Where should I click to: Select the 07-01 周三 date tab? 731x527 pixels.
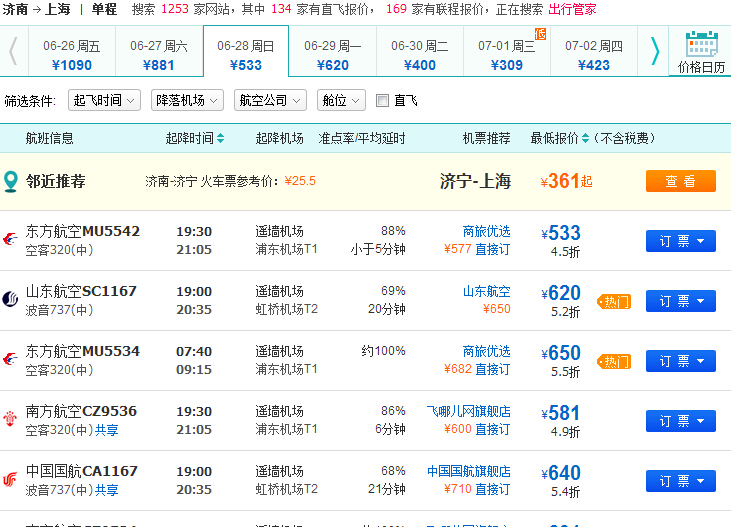tap(507, 51)
